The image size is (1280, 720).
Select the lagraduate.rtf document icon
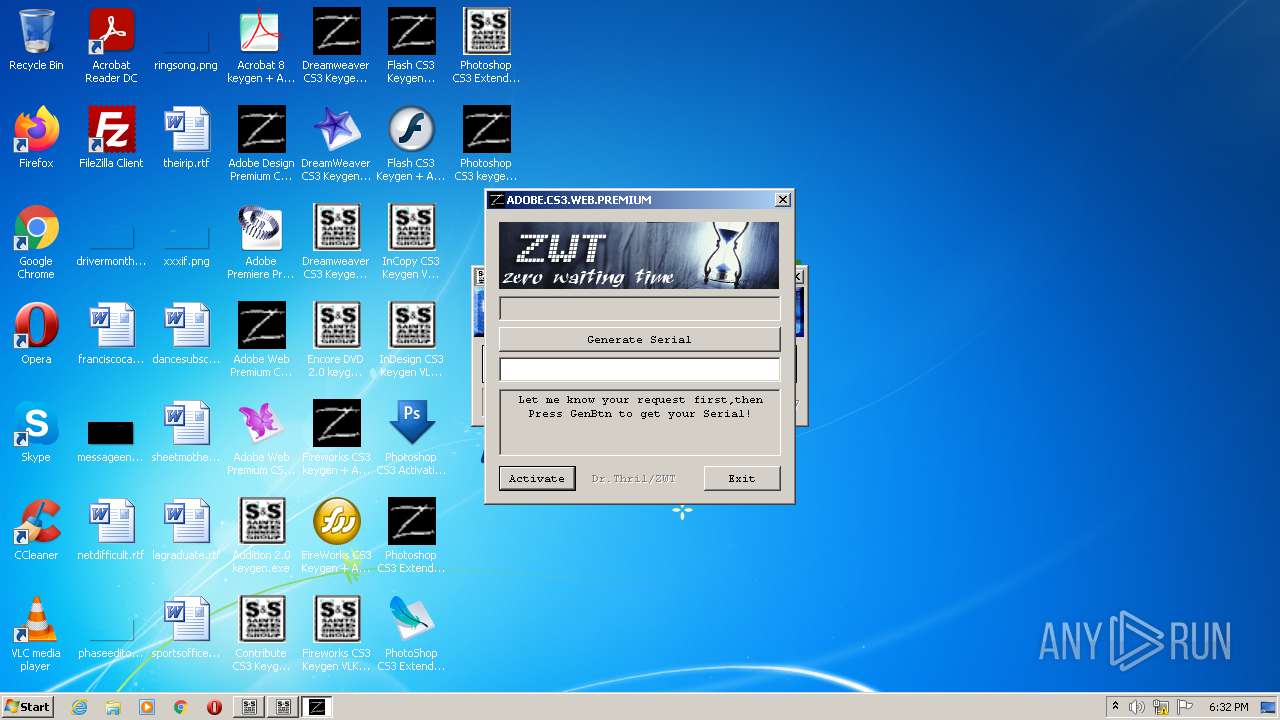point(186,530)
